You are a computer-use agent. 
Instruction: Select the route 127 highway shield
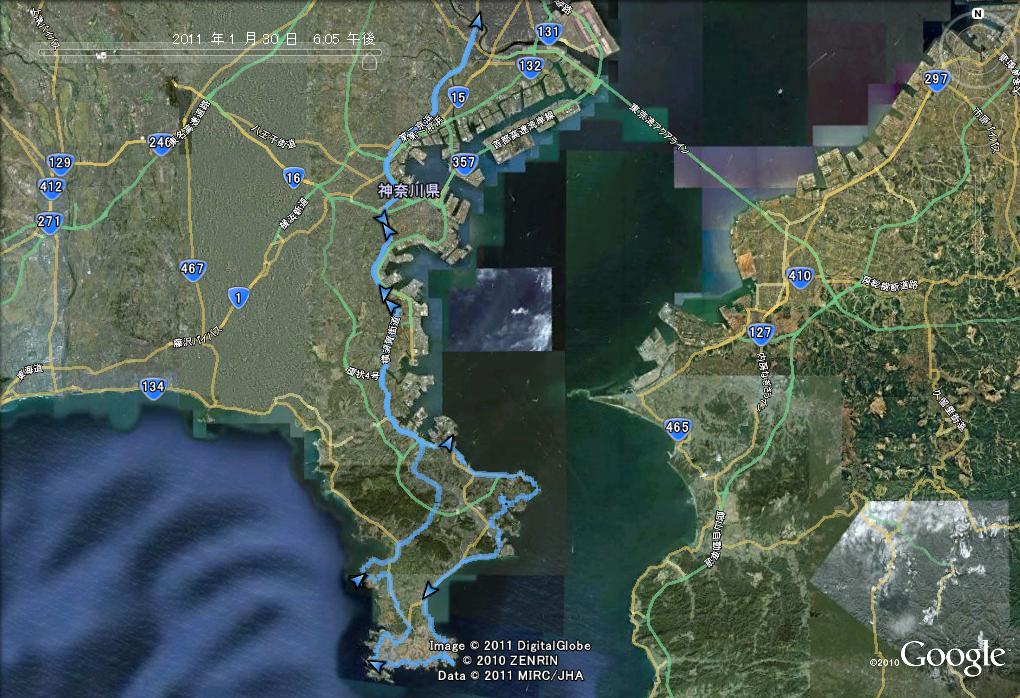(x=761, y=334)
